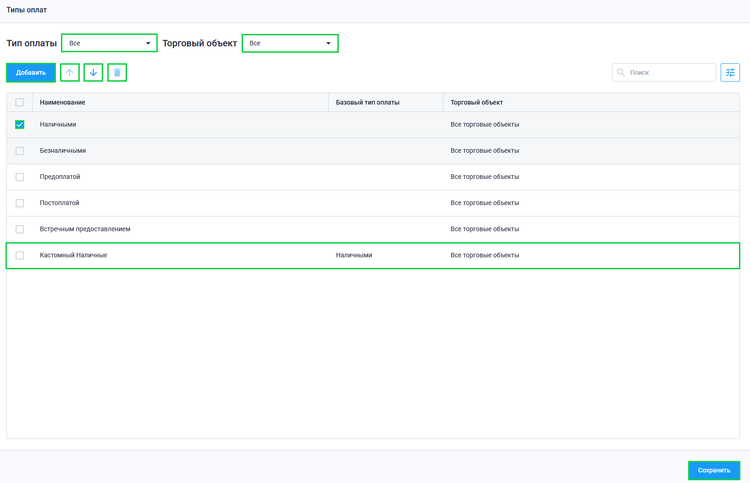Click the Сохранить button

pos(714,470)
